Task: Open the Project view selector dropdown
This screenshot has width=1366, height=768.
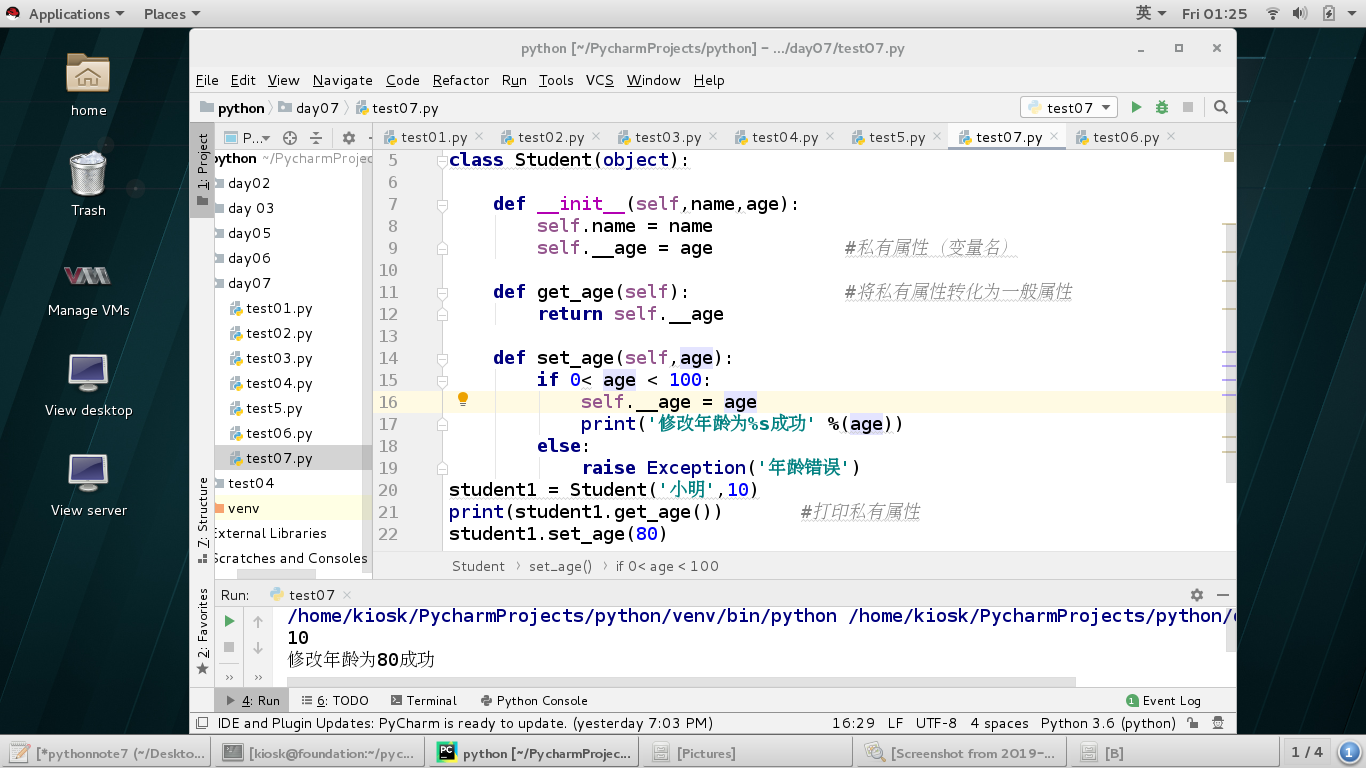Action: point(248,138)
